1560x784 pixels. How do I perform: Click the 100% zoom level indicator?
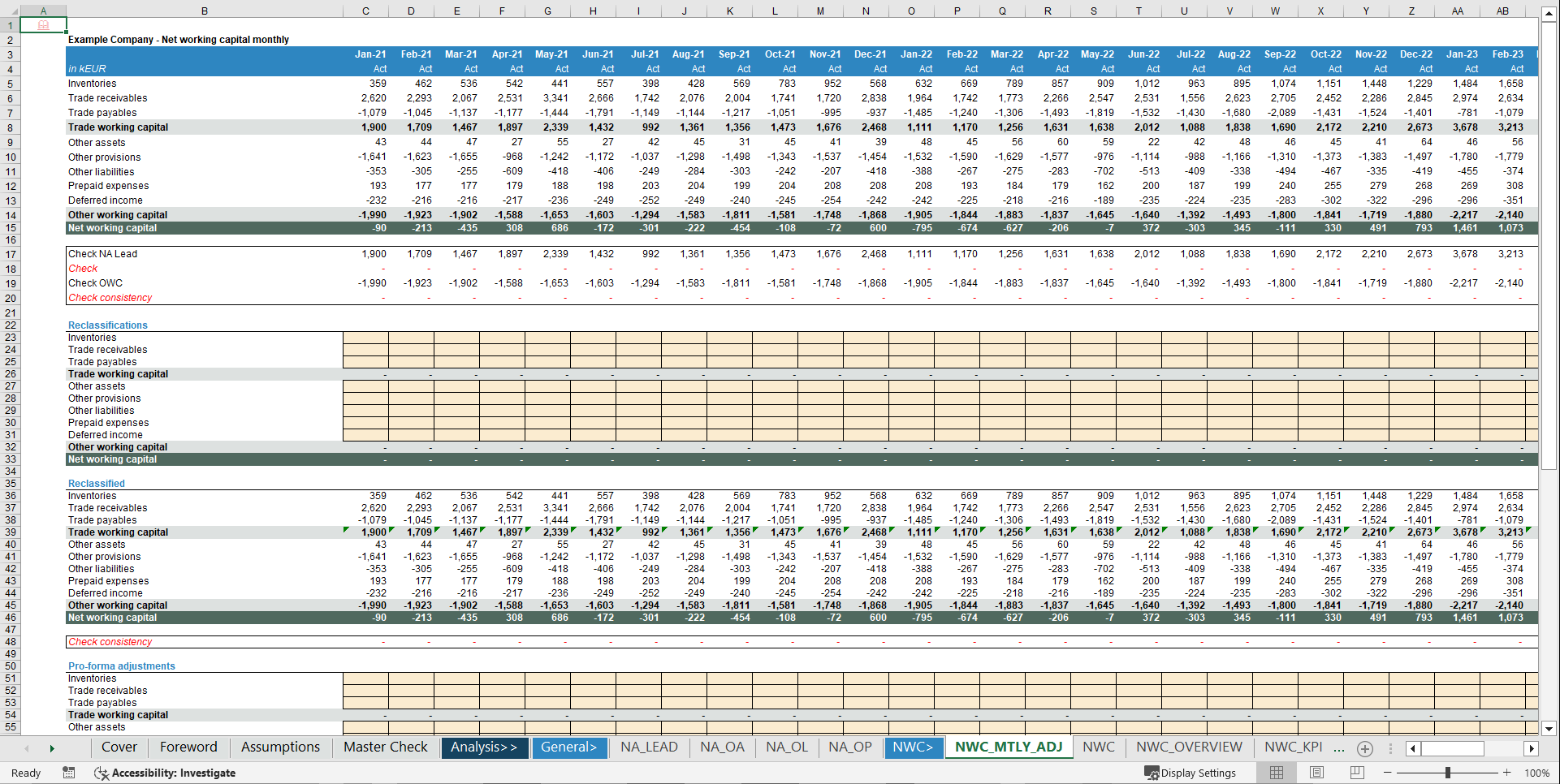pos(1536,773)
